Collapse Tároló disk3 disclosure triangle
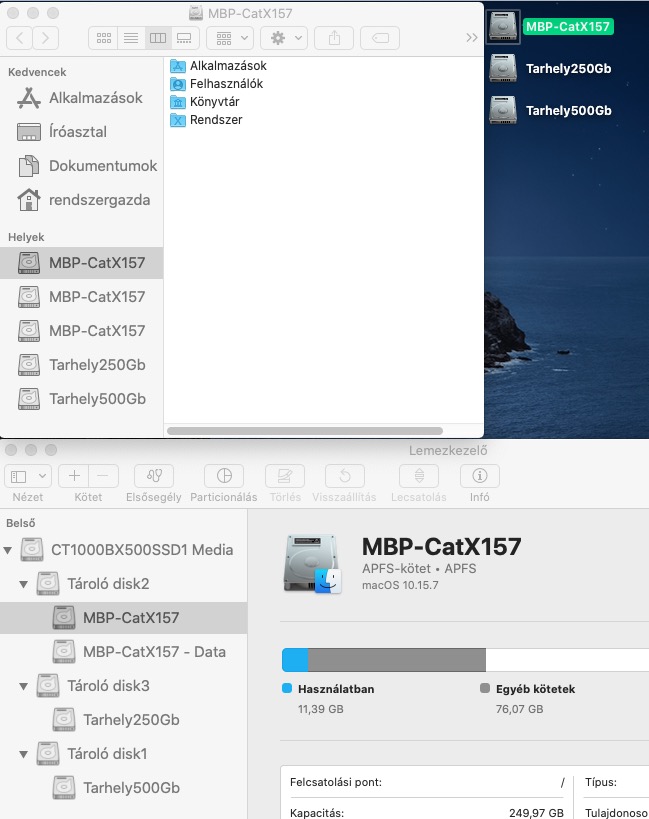 23,686
